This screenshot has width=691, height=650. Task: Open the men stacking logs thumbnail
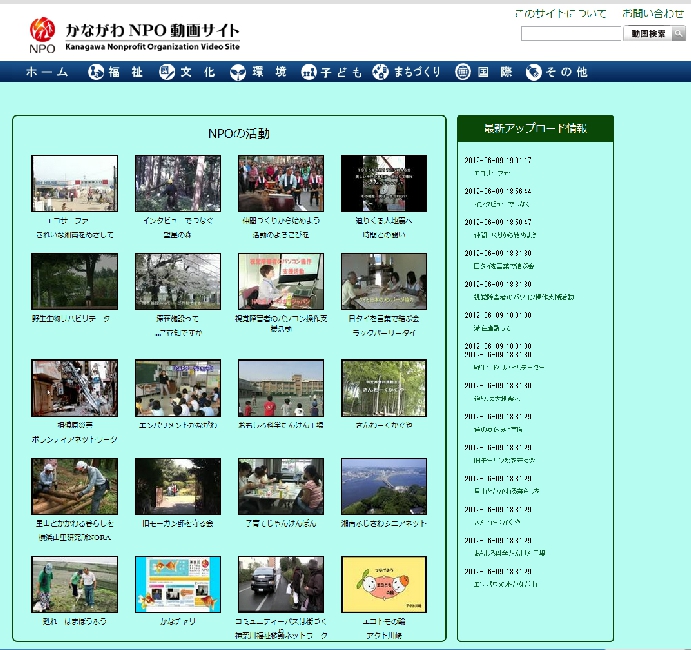coord(74,487)
